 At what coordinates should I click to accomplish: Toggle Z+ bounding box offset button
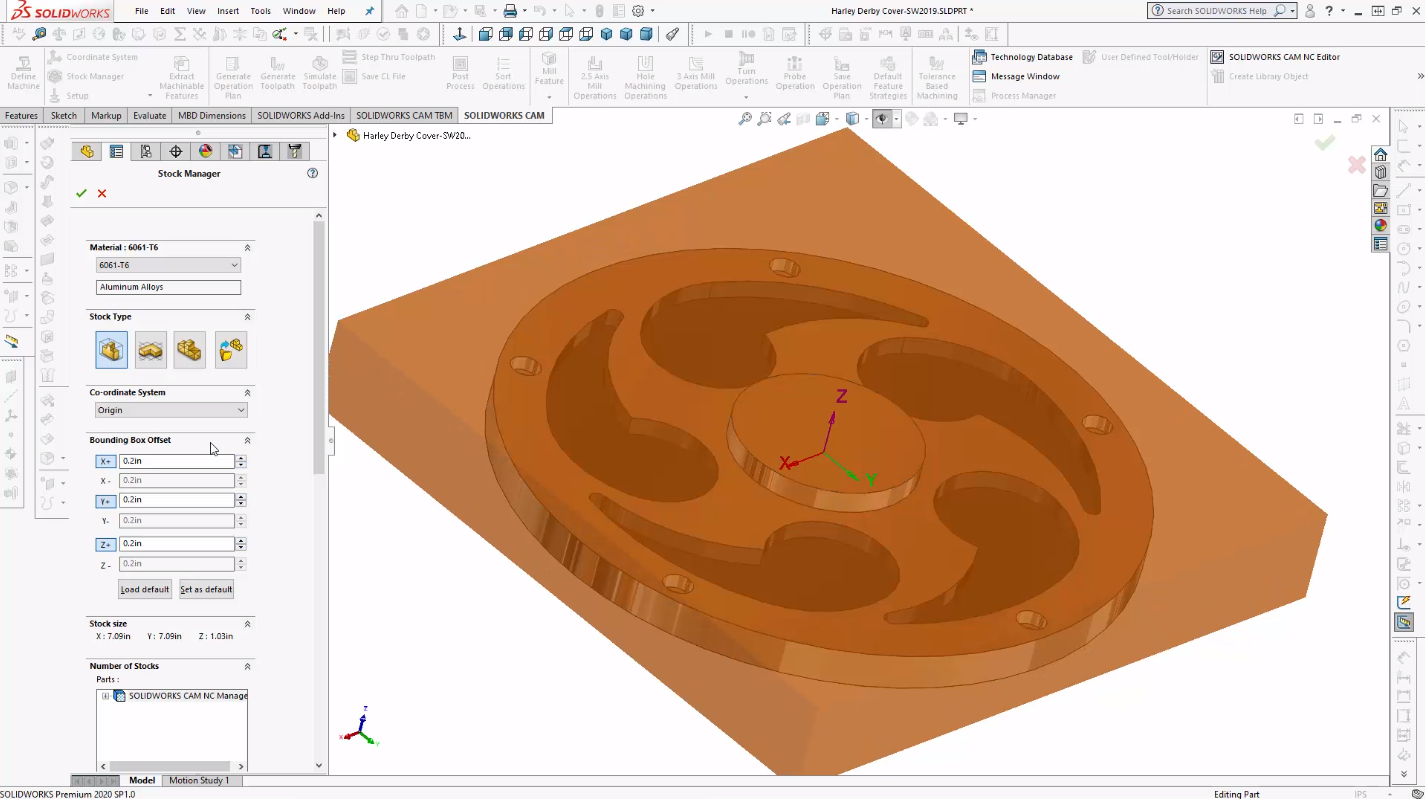(x=106, y=544)
